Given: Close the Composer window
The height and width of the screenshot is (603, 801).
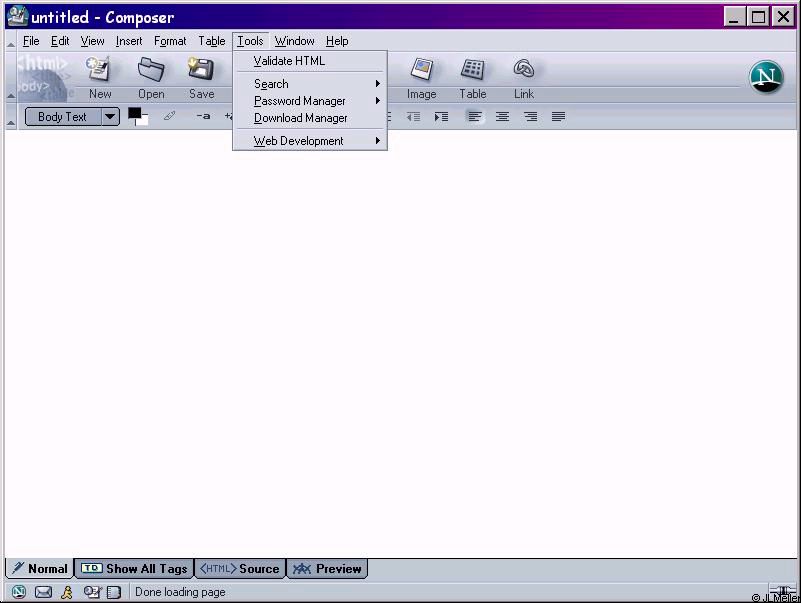Looking at the screenshot, I should pyautogui.click(x=783, y=17).
